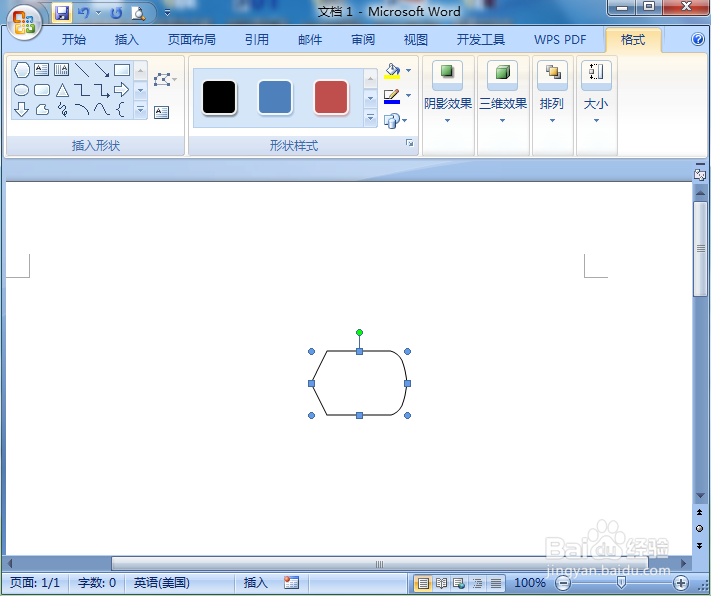
Task: Show next row of shape styles
Action: click(370, 98)
